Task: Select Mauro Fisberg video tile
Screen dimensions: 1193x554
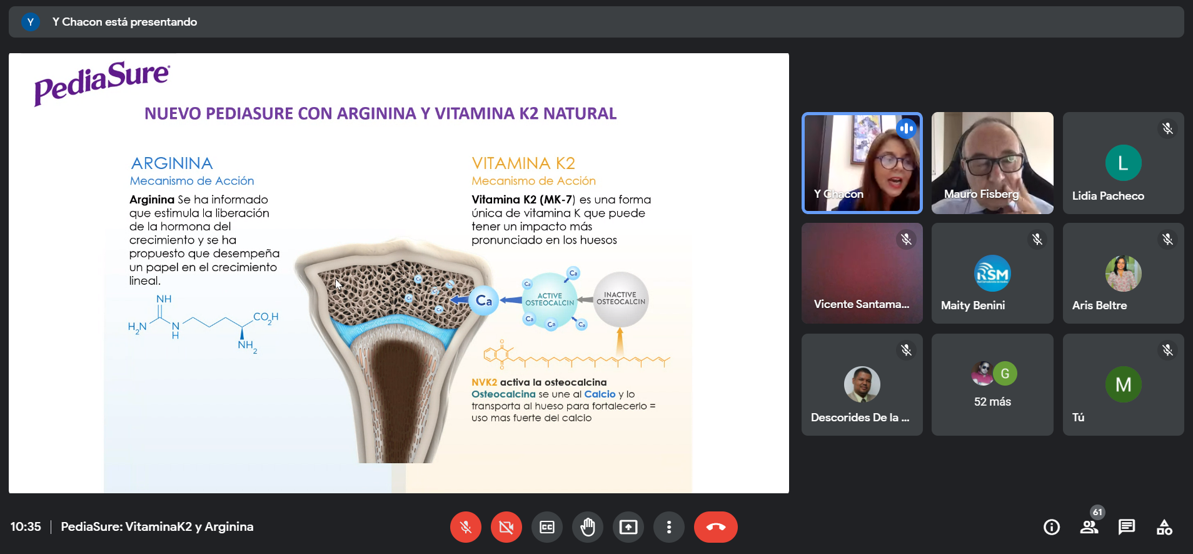Action: click(x=993, y=163)
